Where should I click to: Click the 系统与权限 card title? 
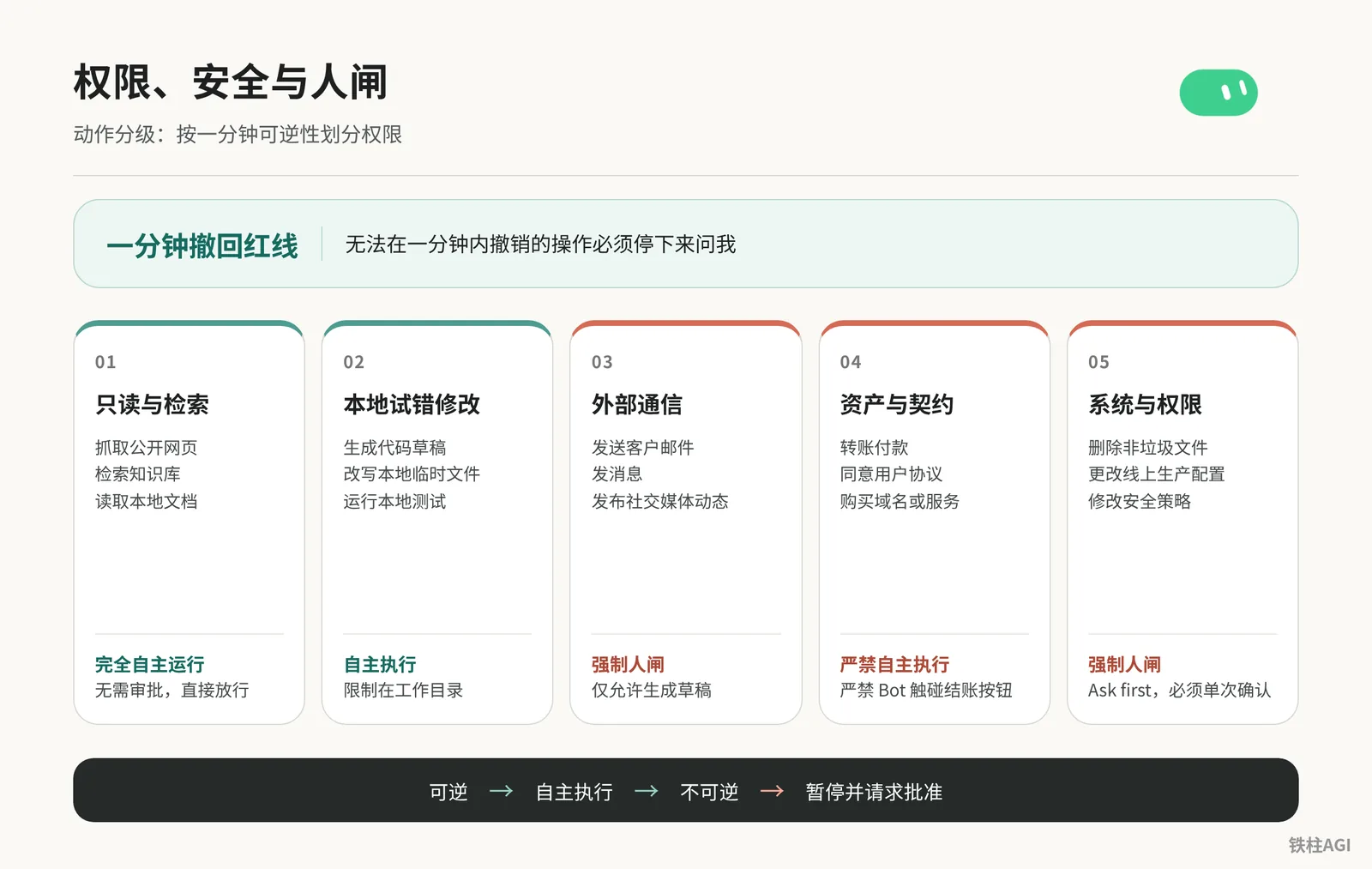coord(1145,404)
